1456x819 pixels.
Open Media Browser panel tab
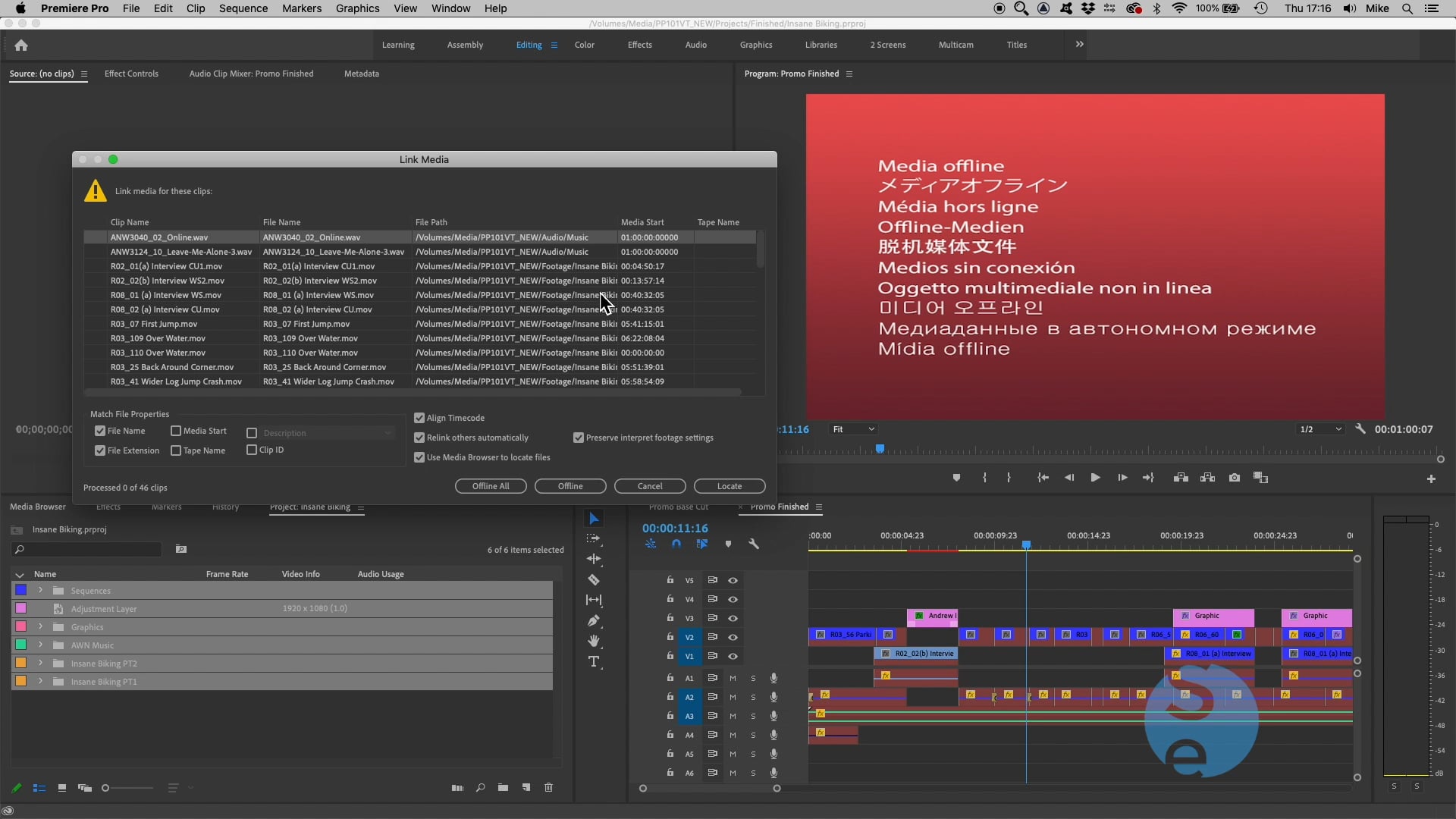[x=38, y=507]
